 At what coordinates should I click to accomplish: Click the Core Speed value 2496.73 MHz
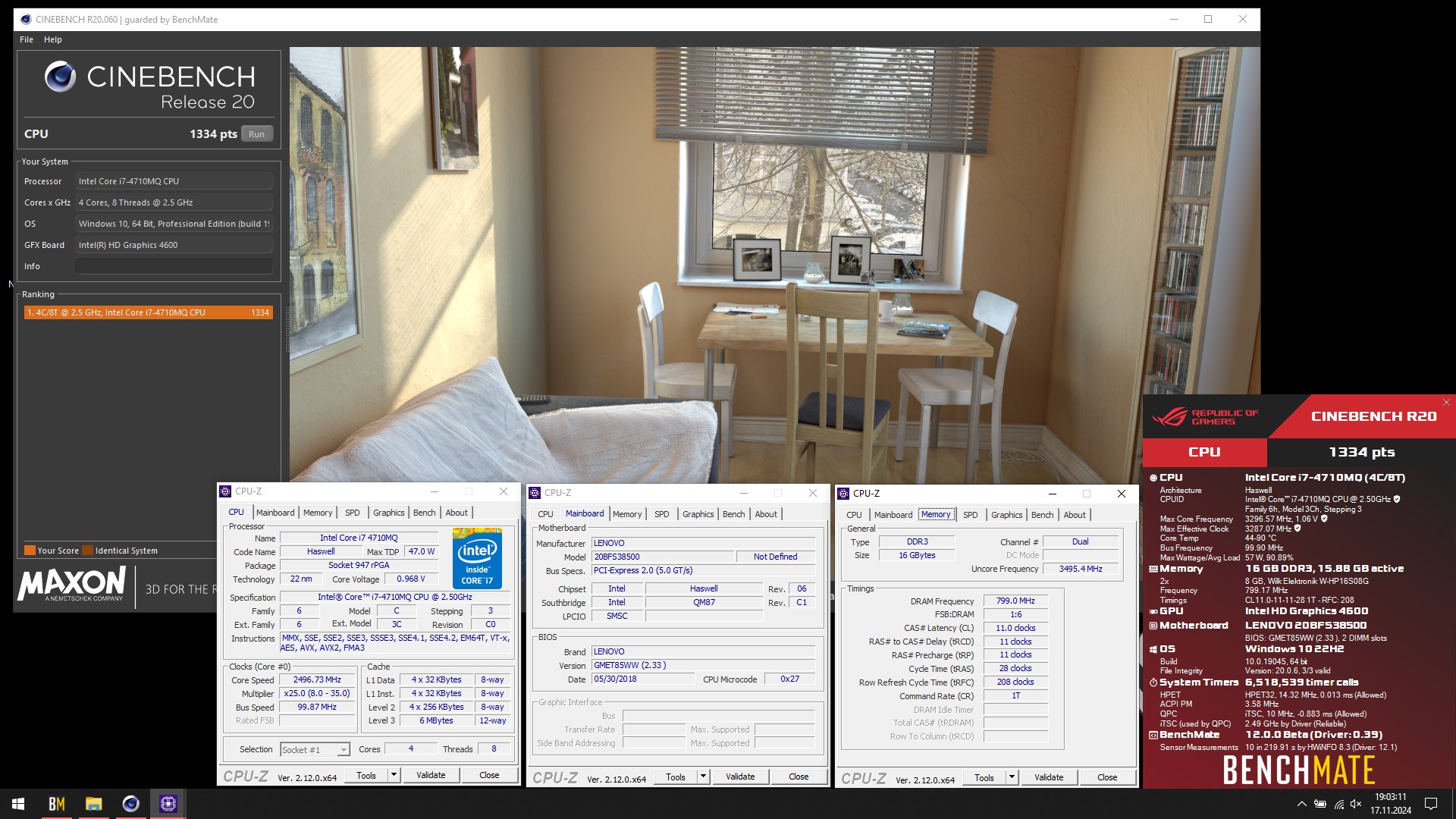pos(317,680)
